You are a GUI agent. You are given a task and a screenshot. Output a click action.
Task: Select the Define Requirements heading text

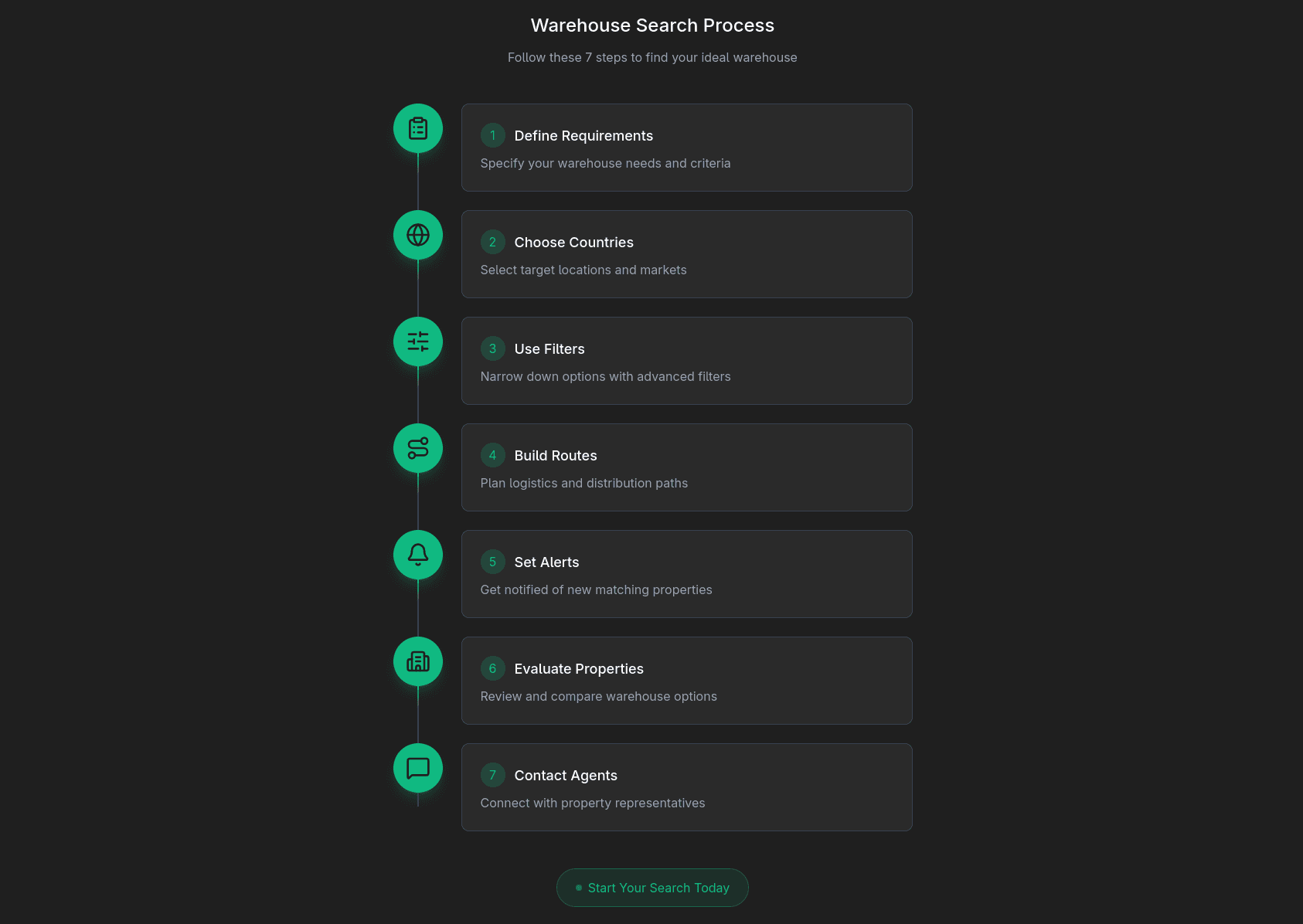(583, 135)
